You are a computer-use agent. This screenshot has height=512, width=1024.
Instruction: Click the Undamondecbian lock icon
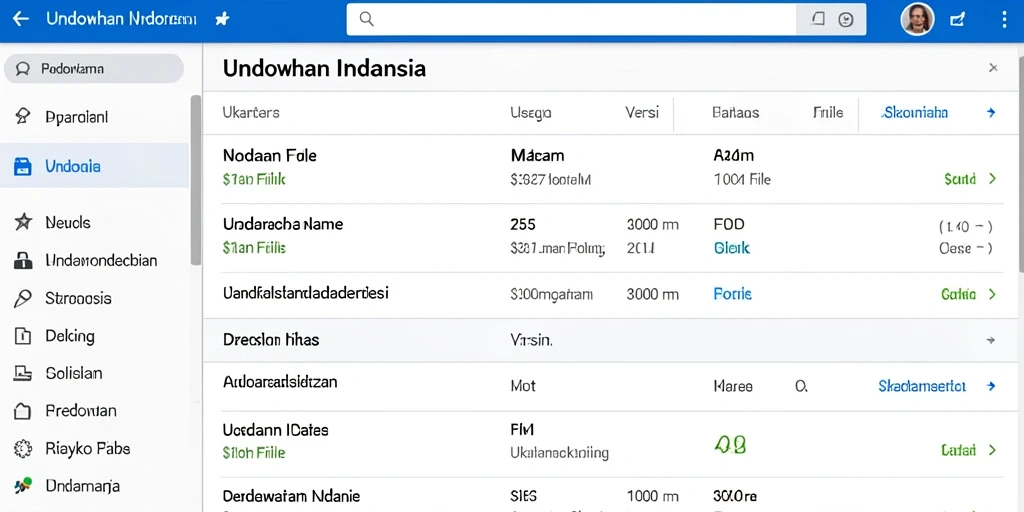click(23, 261)
